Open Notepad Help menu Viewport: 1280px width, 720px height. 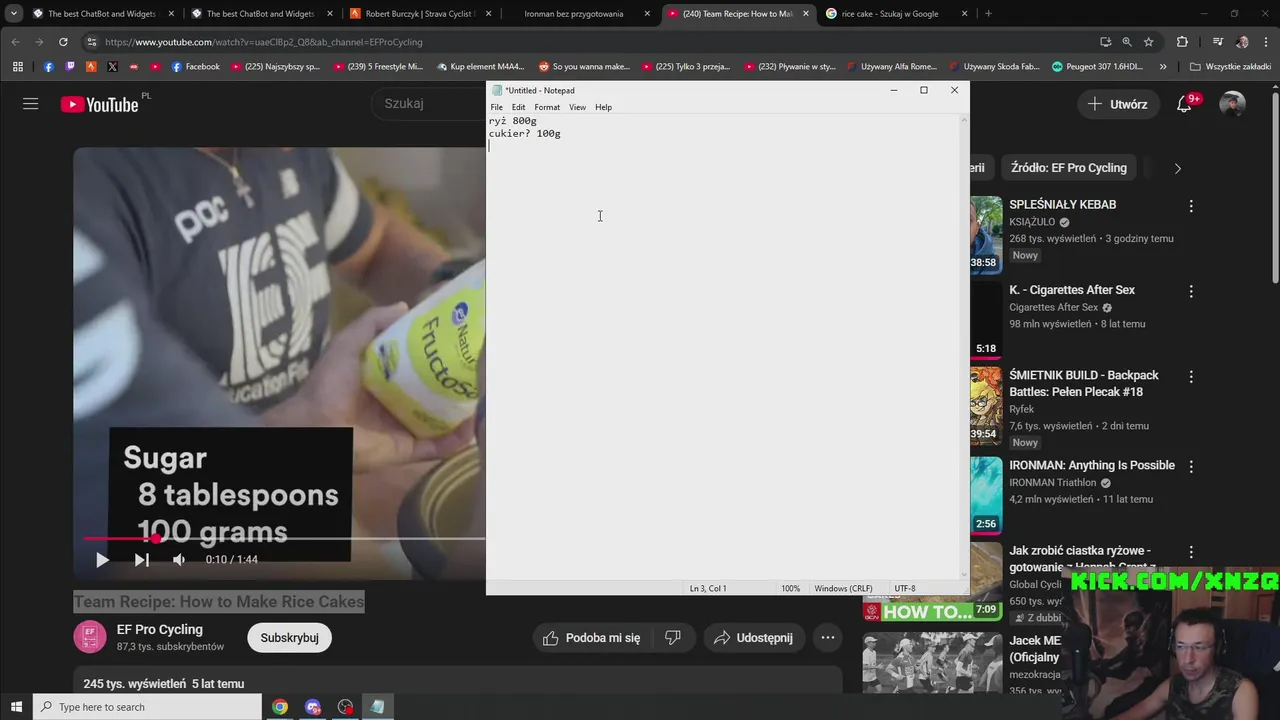click(603, 107)
